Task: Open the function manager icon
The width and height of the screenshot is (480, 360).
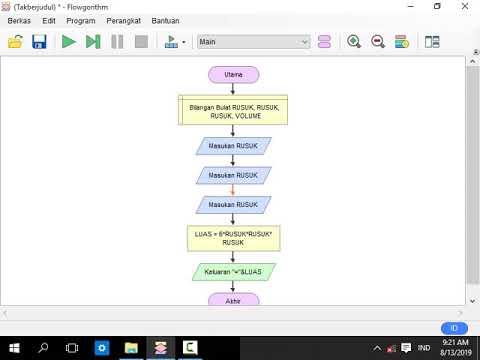Action: click(324, 42)
